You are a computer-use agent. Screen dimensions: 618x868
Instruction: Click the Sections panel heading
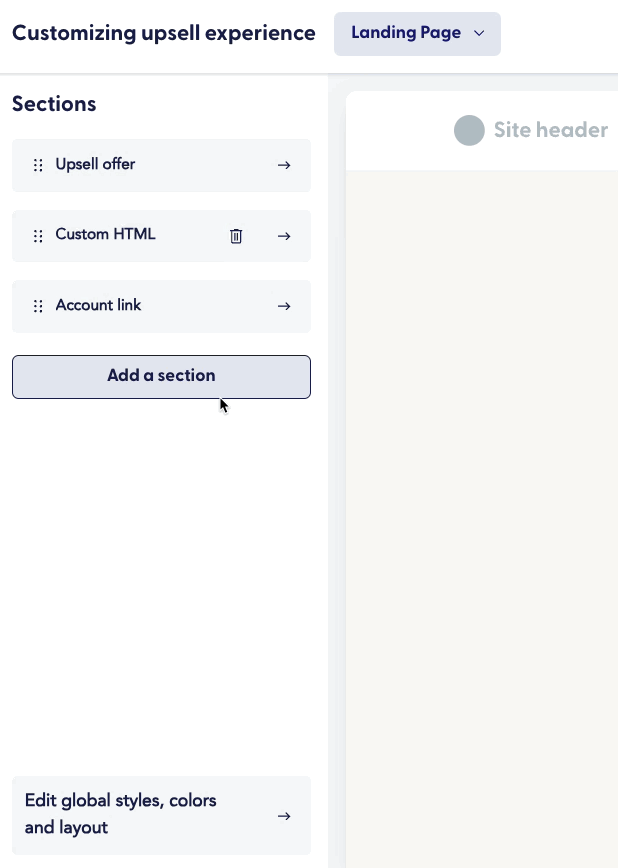[x=54, y=103]
